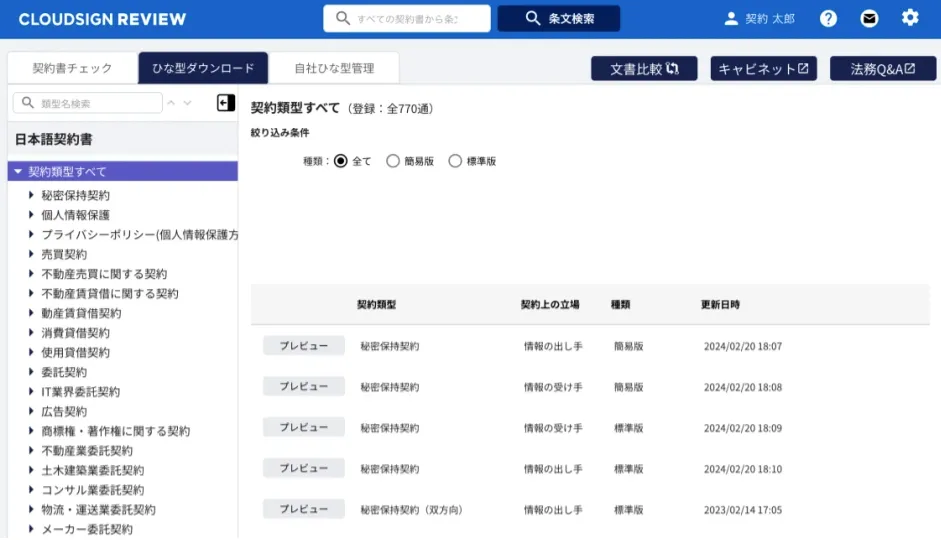941x540 pixels.
Task: Expand 不動産賃貸借に関する契約 node
Action: click(x=31, y=293)
